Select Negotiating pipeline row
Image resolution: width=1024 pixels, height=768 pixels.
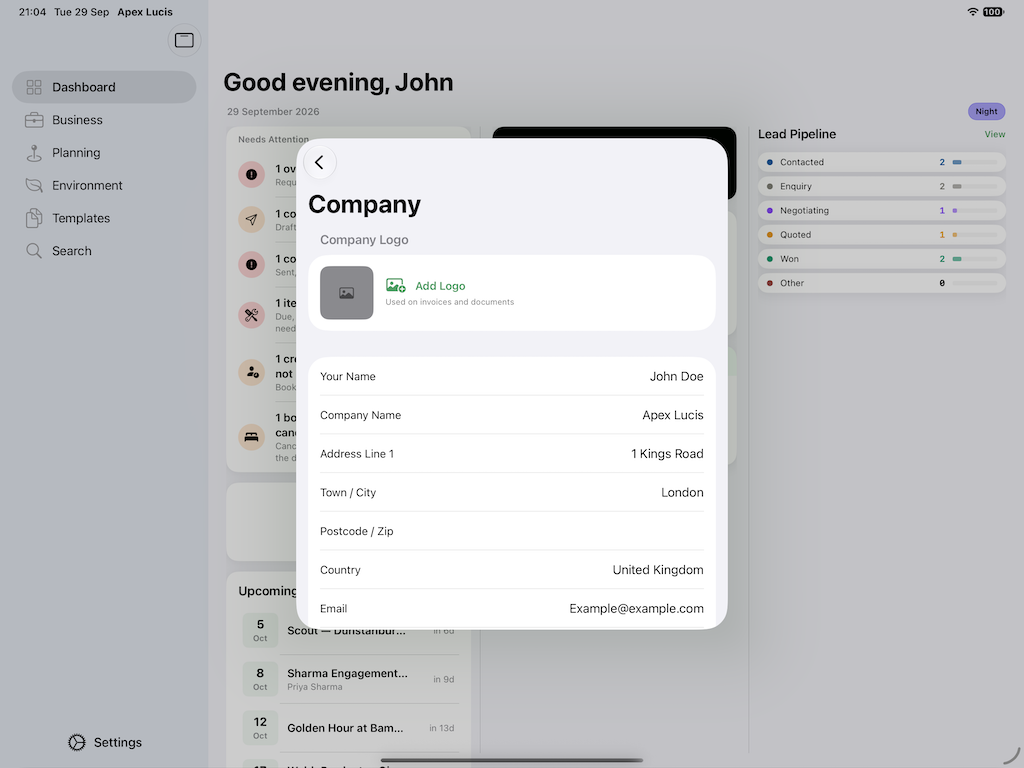882,210
